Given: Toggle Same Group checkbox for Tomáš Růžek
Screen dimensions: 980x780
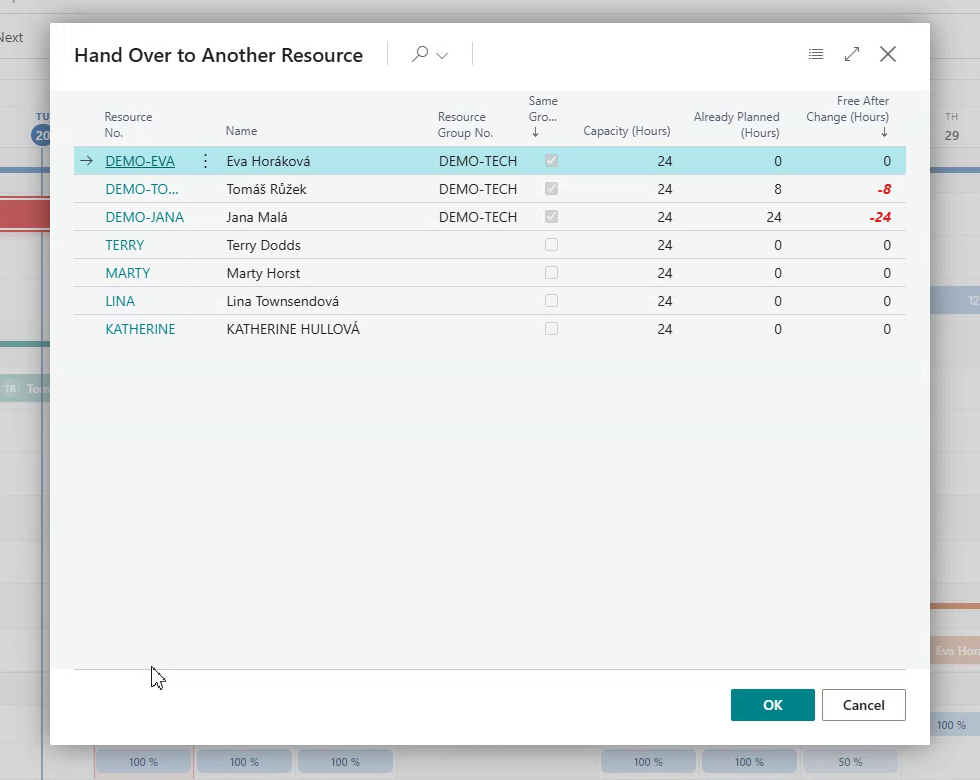Looking at the screenshot, I should 551,189.
